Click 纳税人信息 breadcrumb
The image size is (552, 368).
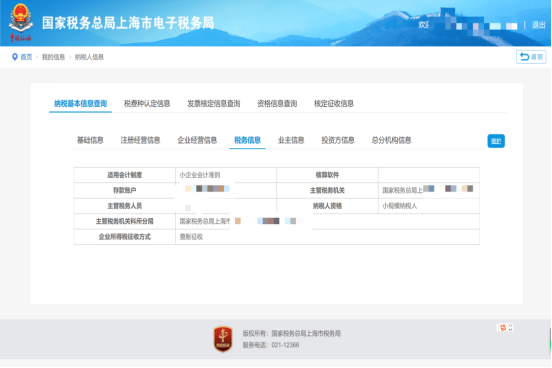coord(89,57)
